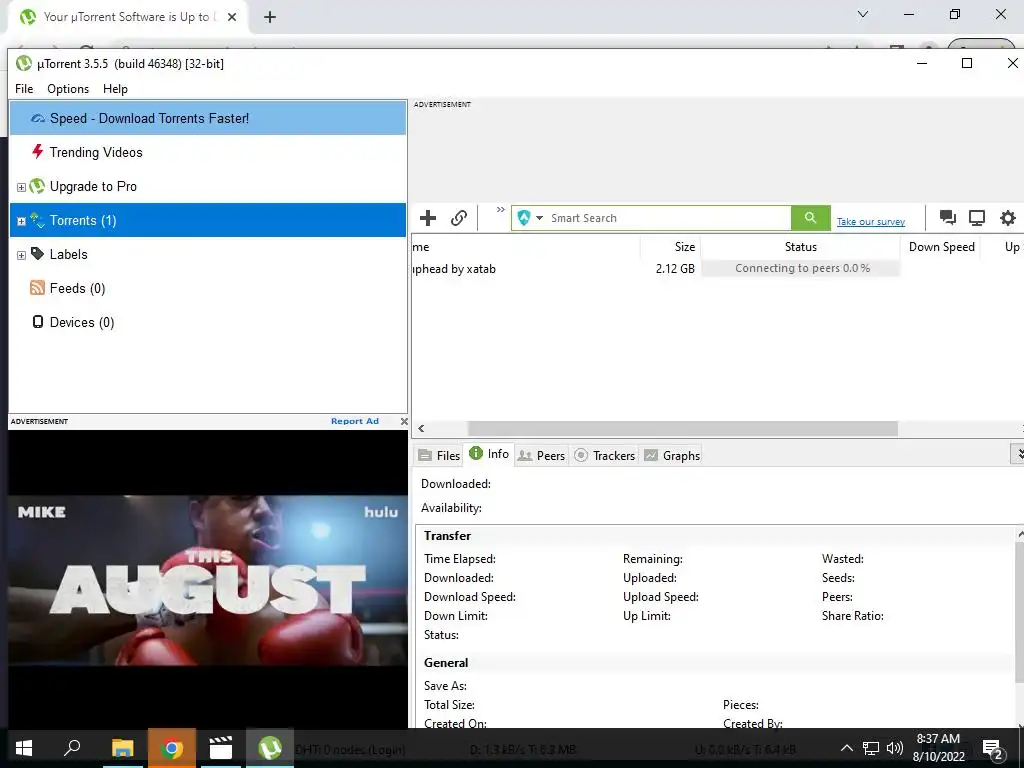Click into the Smart Search input field
This screenshot has width=1024, height=768.
668,218
